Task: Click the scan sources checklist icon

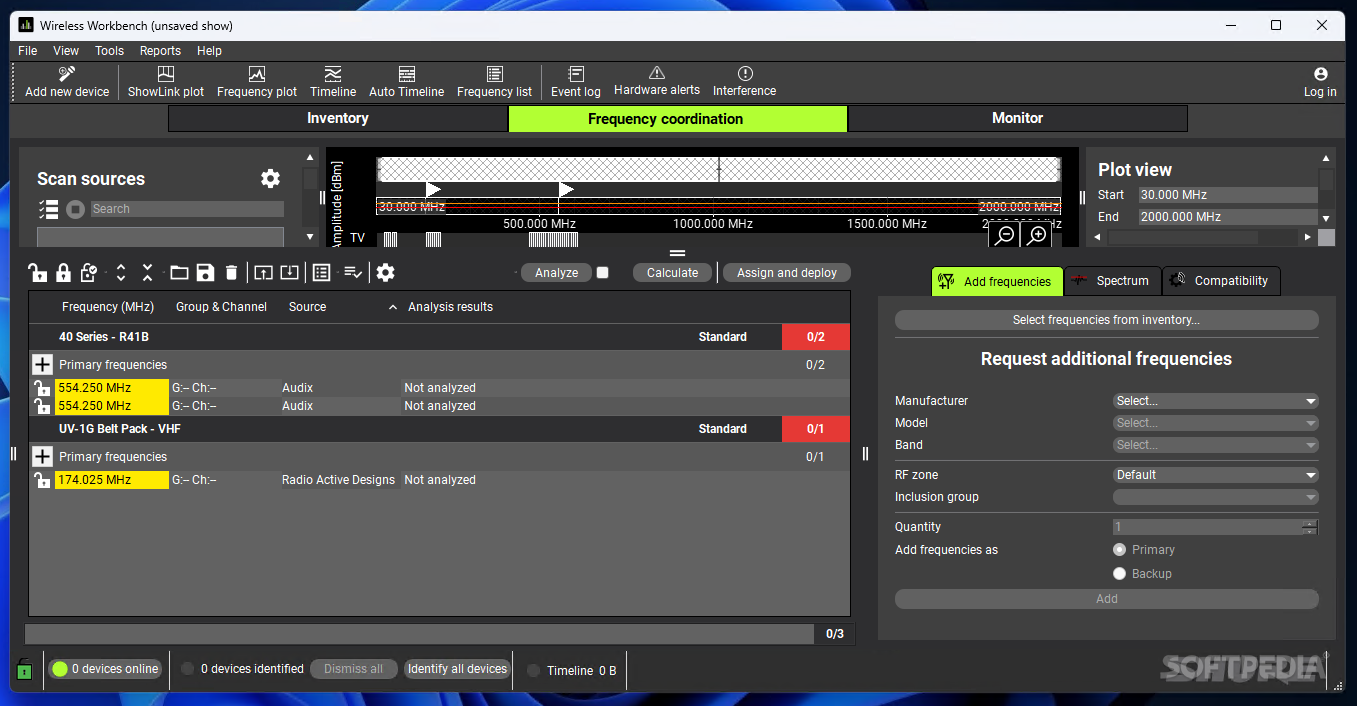Action: click(x=48, y=209)
